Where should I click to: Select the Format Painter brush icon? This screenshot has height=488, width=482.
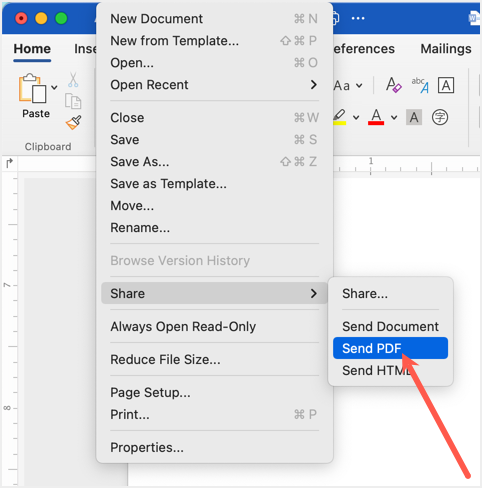tap(74, 123)
